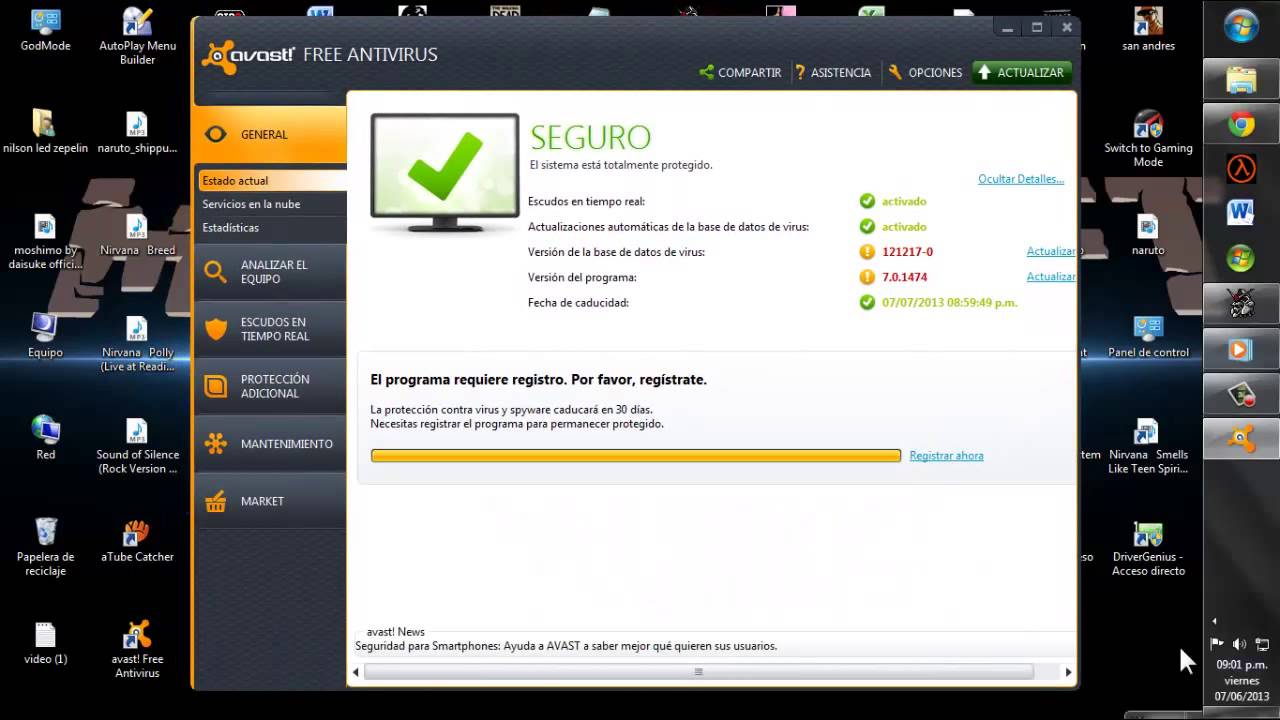Open Servicios en la nube
The height and width of the screenshot is (720, 1280).
tap(251, 204)
